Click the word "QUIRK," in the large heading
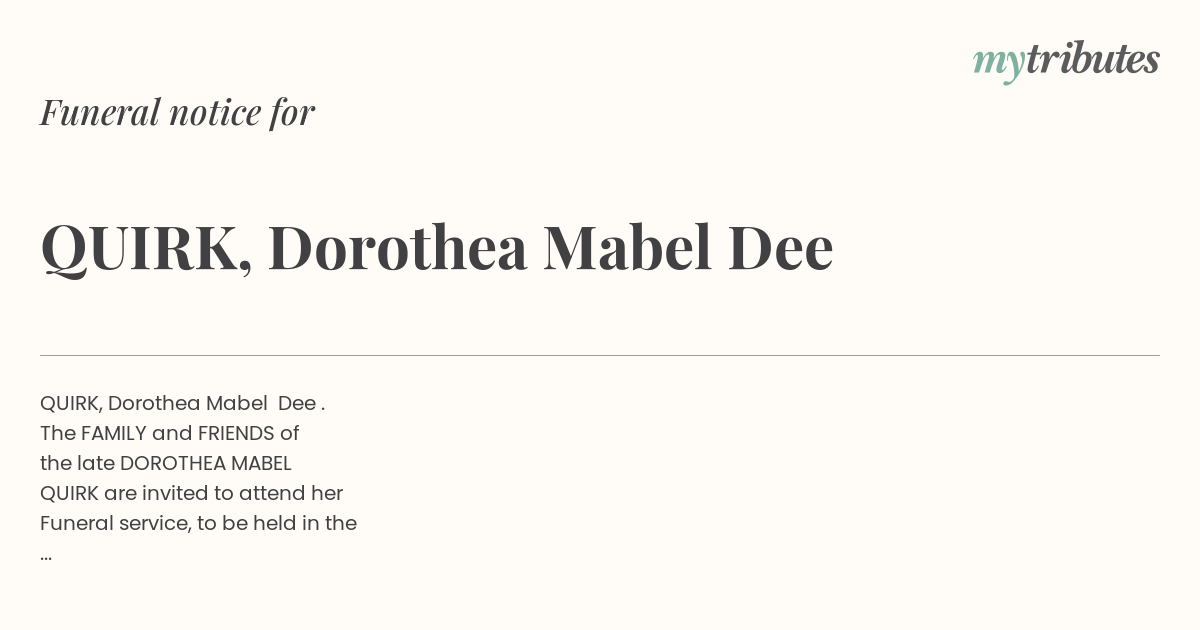This screenshot has height=630, width=1200. click(146, 249)
